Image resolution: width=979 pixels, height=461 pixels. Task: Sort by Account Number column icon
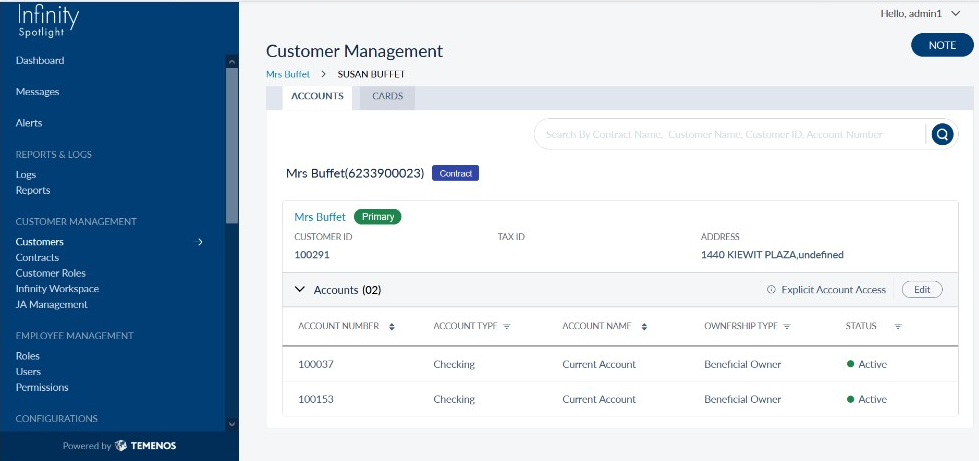(x=392, y=326)
